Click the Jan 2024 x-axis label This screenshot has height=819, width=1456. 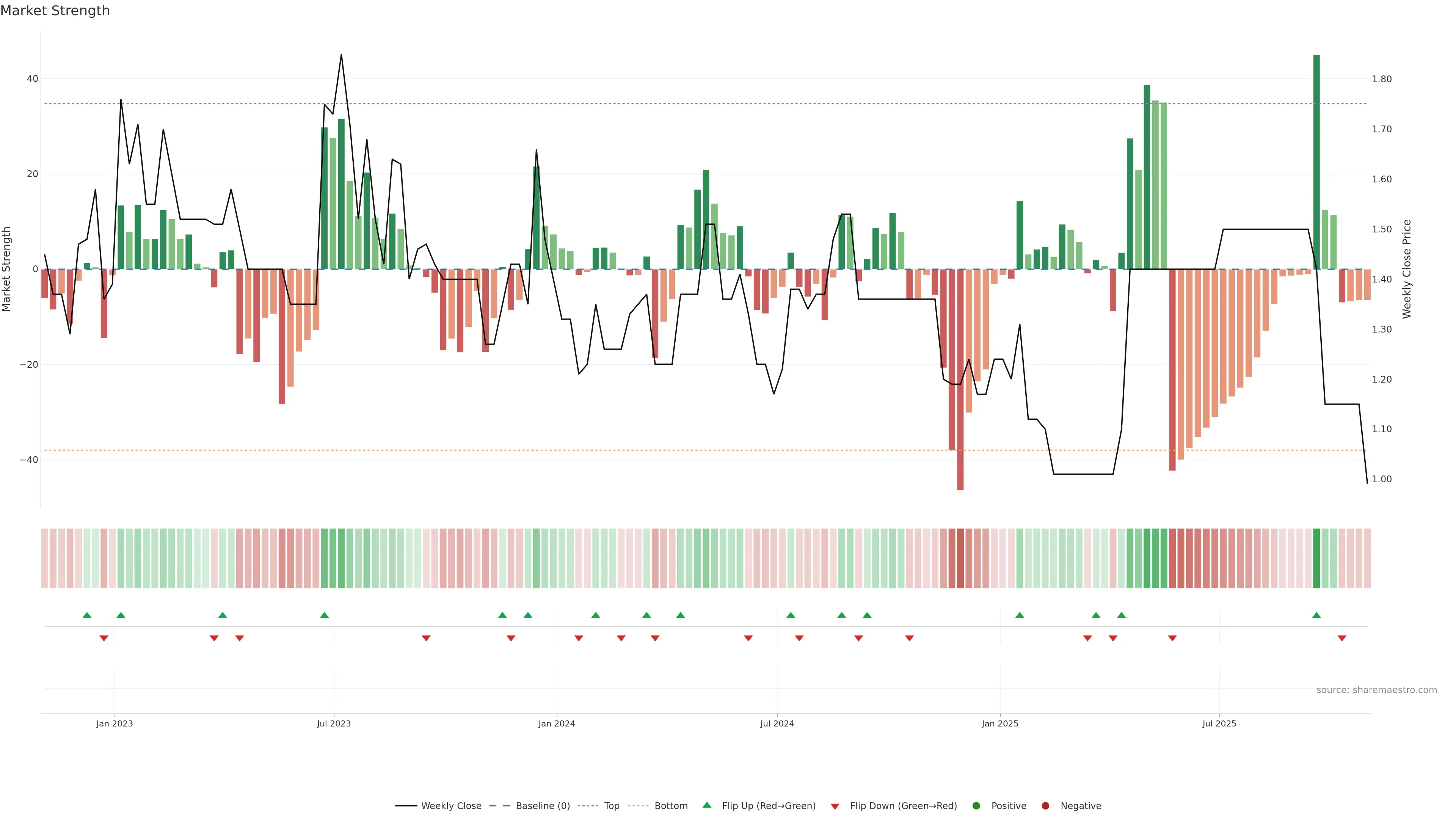click(556, 723)
